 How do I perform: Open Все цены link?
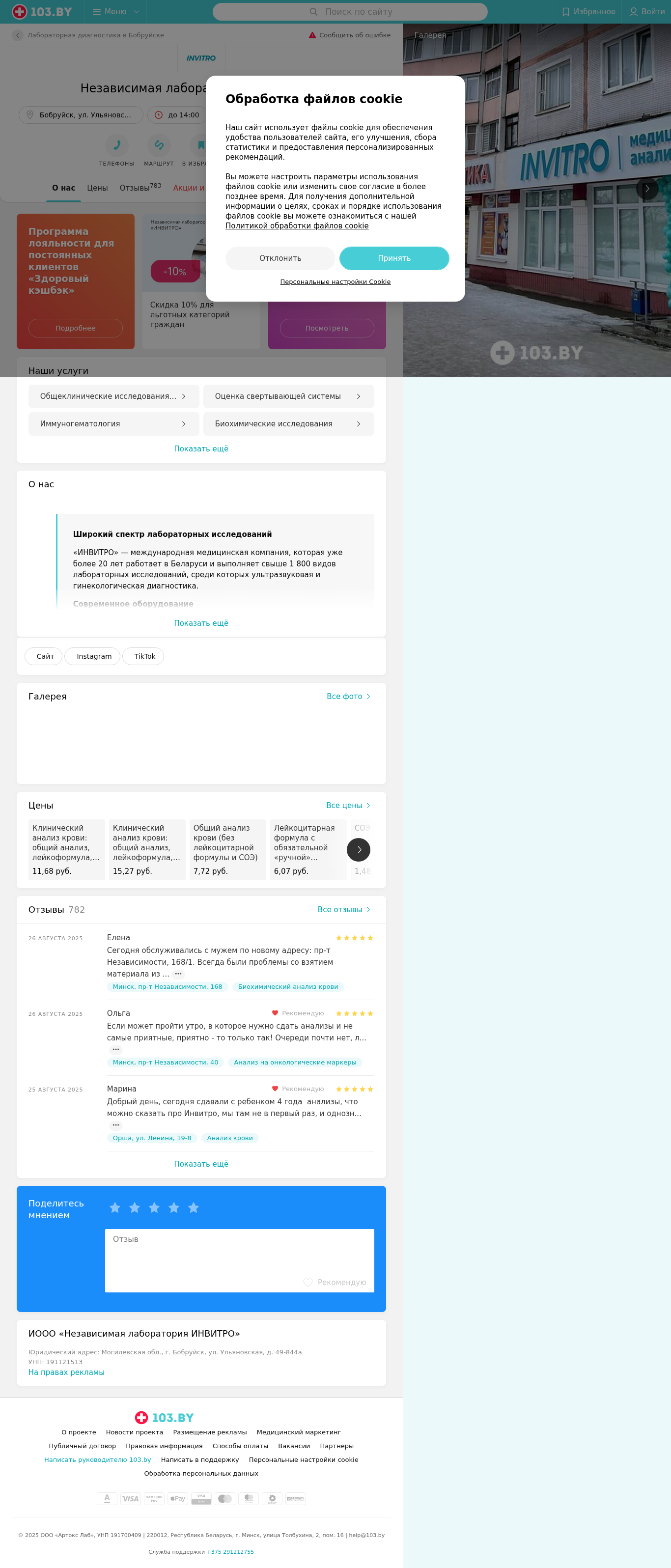pos(348,805)
